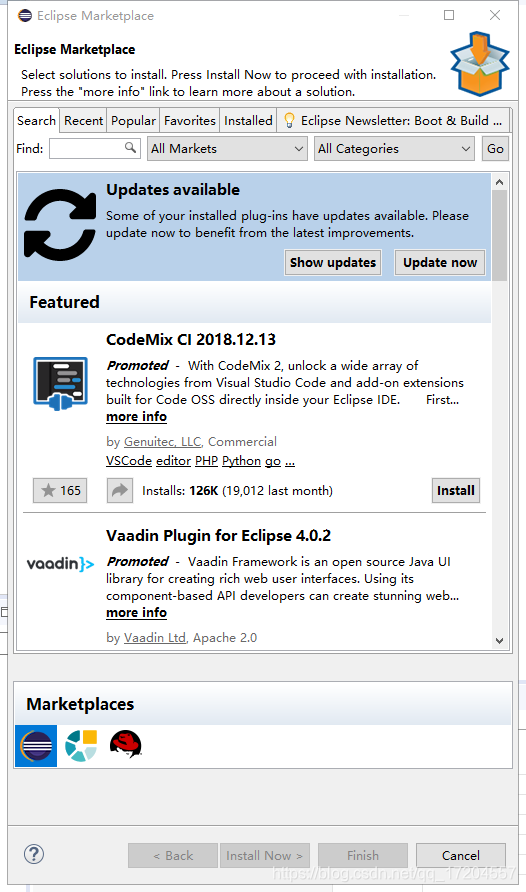
Task: Switch to the Search tab
Action: (36, 121)
